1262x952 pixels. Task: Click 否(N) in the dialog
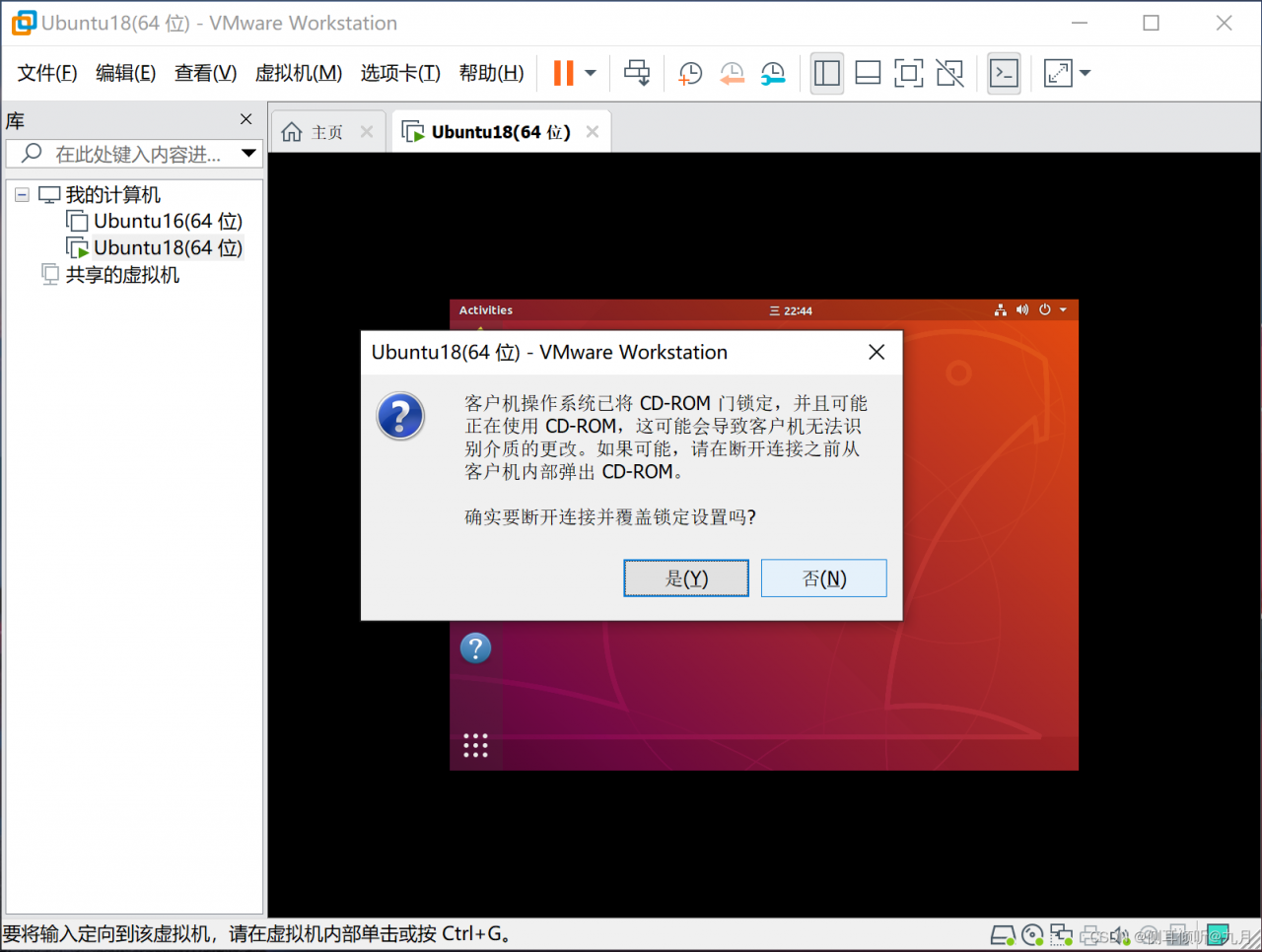tap(824, 578)
